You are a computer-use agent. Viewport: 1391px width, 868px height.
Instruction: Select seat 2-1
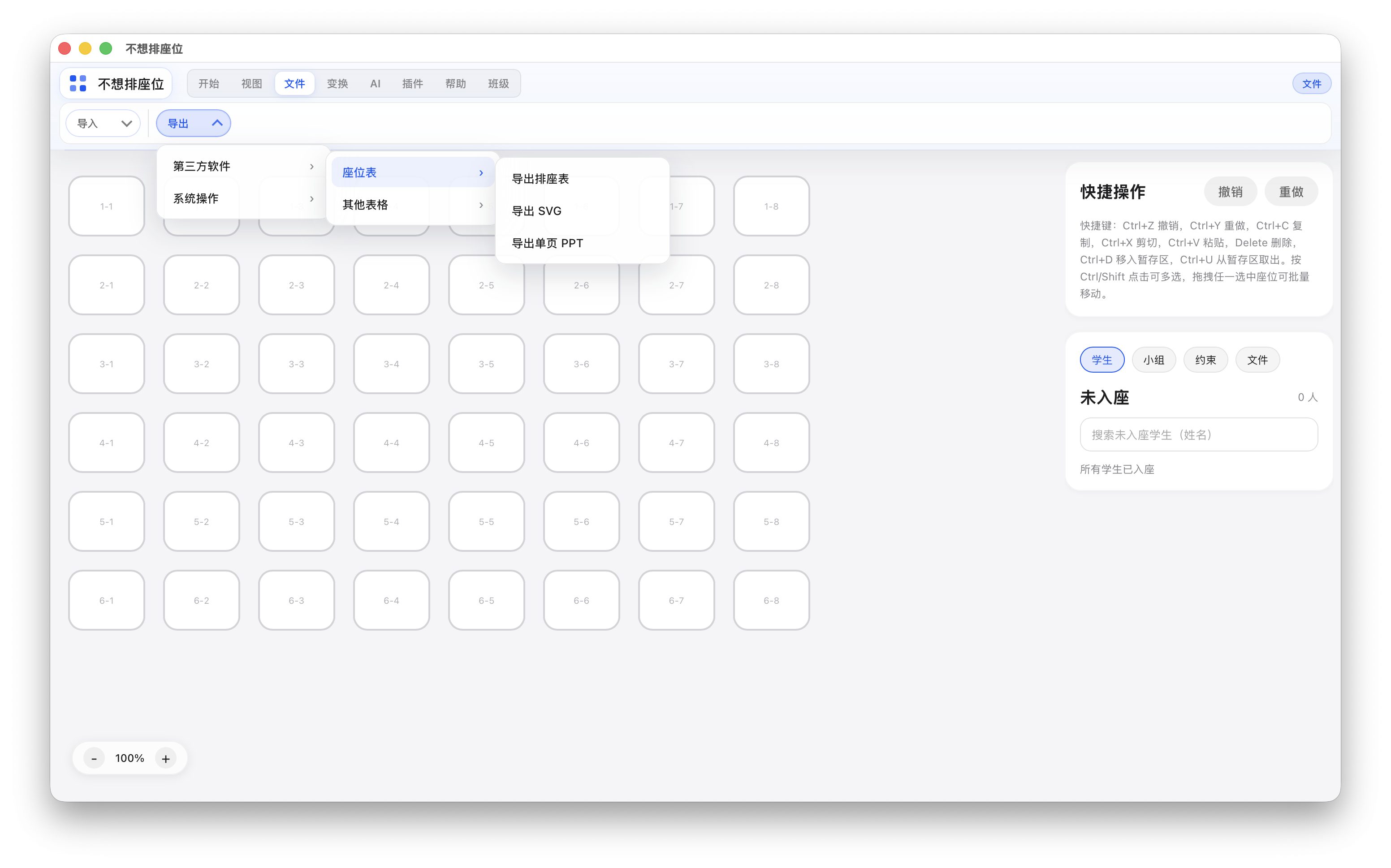tap(107, 285)
